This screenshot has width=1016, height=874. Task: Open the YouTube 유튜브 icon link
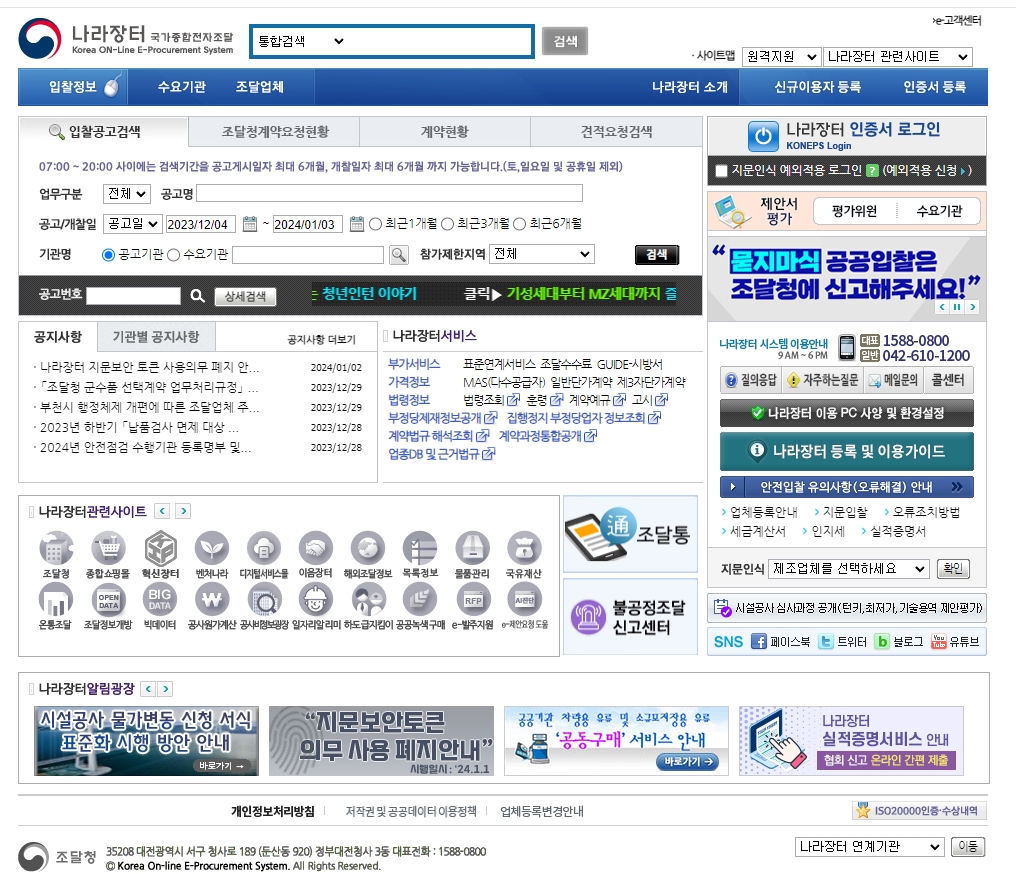coord(938,641)
